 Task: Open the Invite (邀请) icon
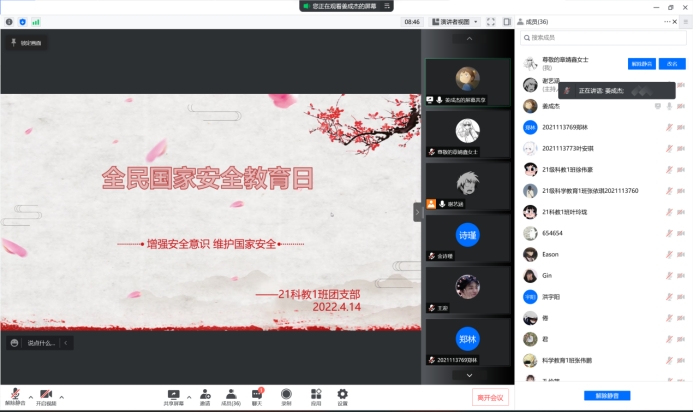[205, 395]
